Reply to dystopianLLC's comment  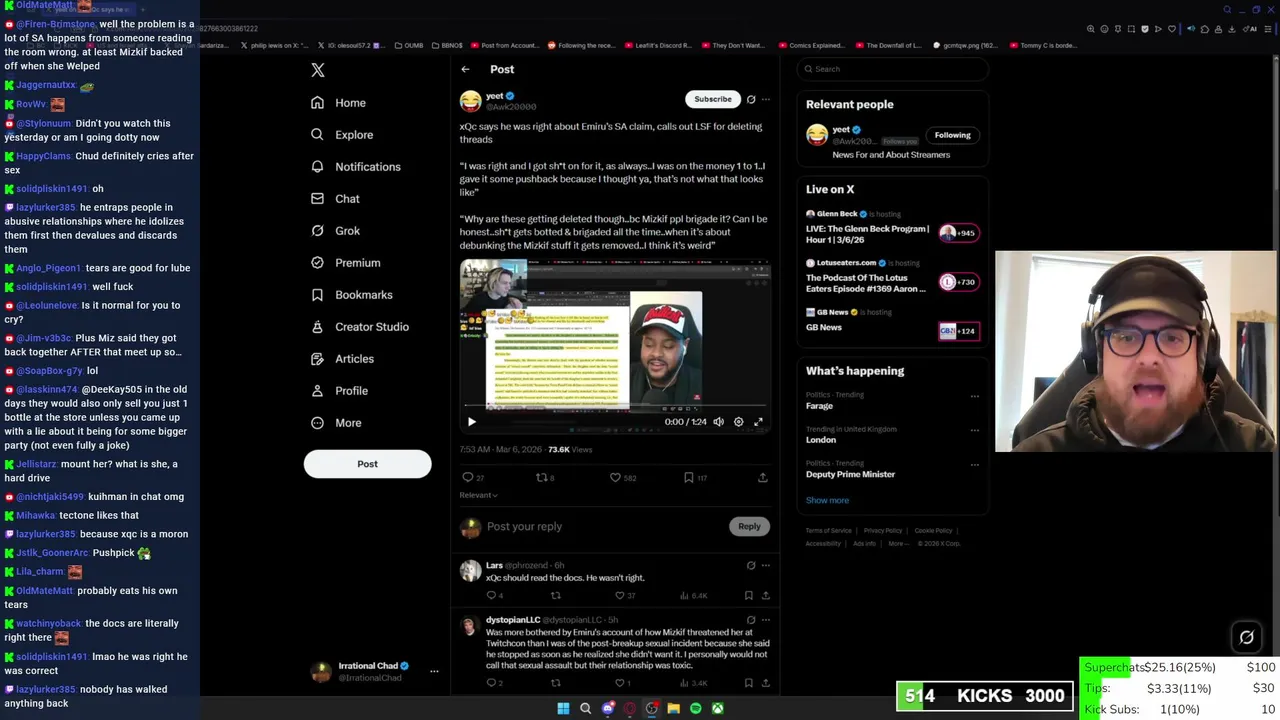[x=494, y=683]
